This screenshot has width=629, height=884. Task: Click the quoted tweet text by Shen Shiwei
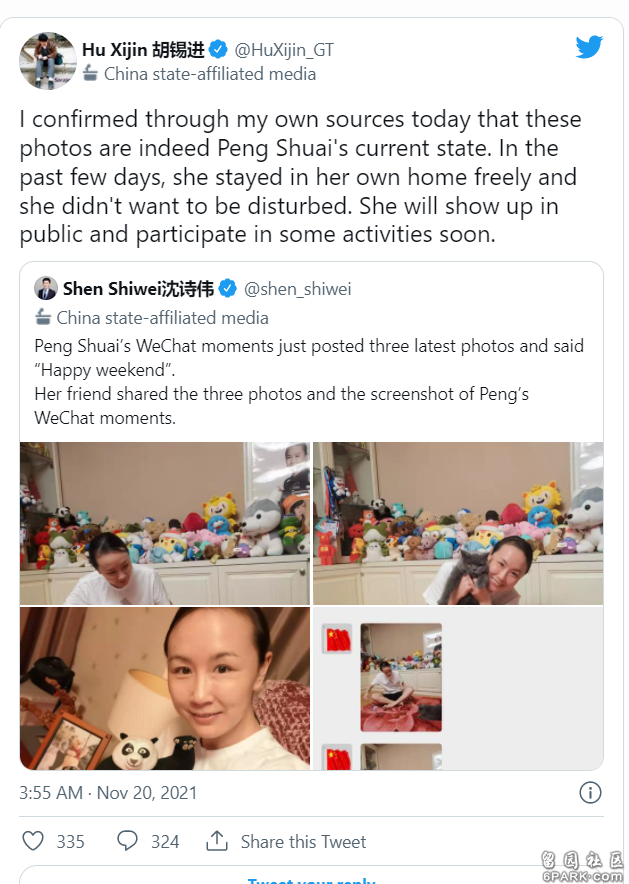[x=309, y=382]
